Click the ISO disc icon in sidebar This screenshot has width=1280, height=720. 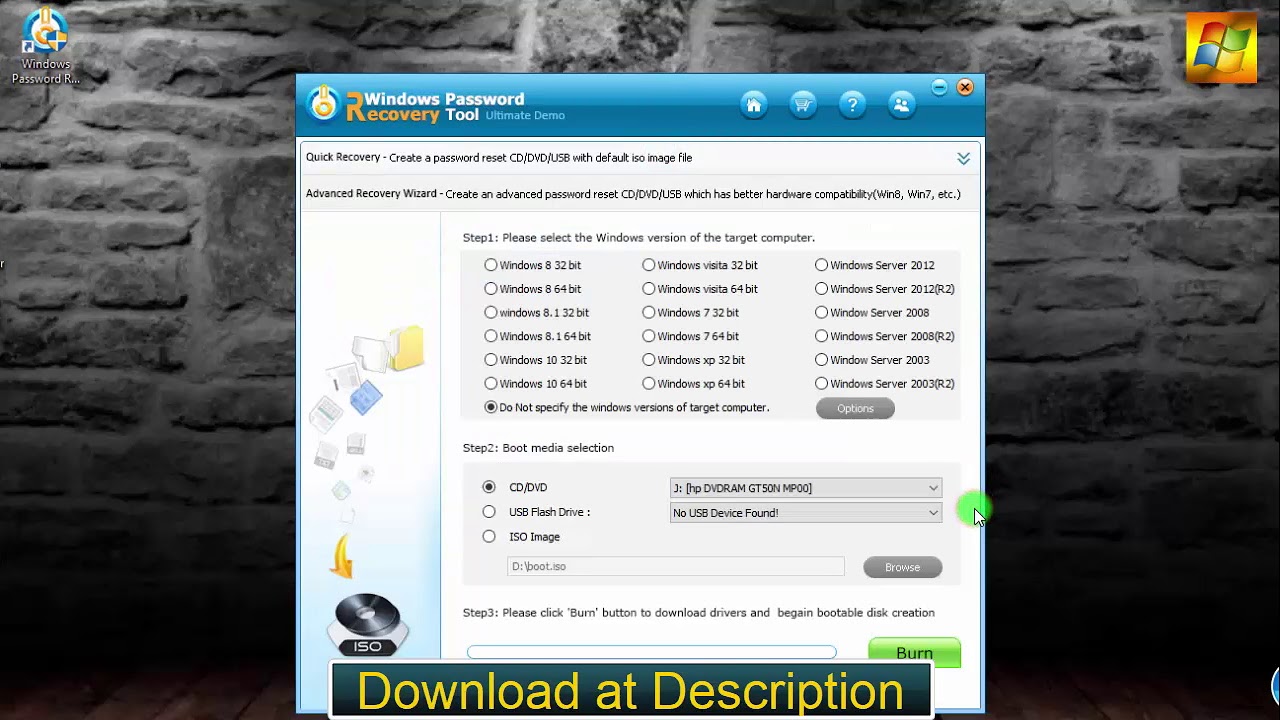(x=367, y=624)
